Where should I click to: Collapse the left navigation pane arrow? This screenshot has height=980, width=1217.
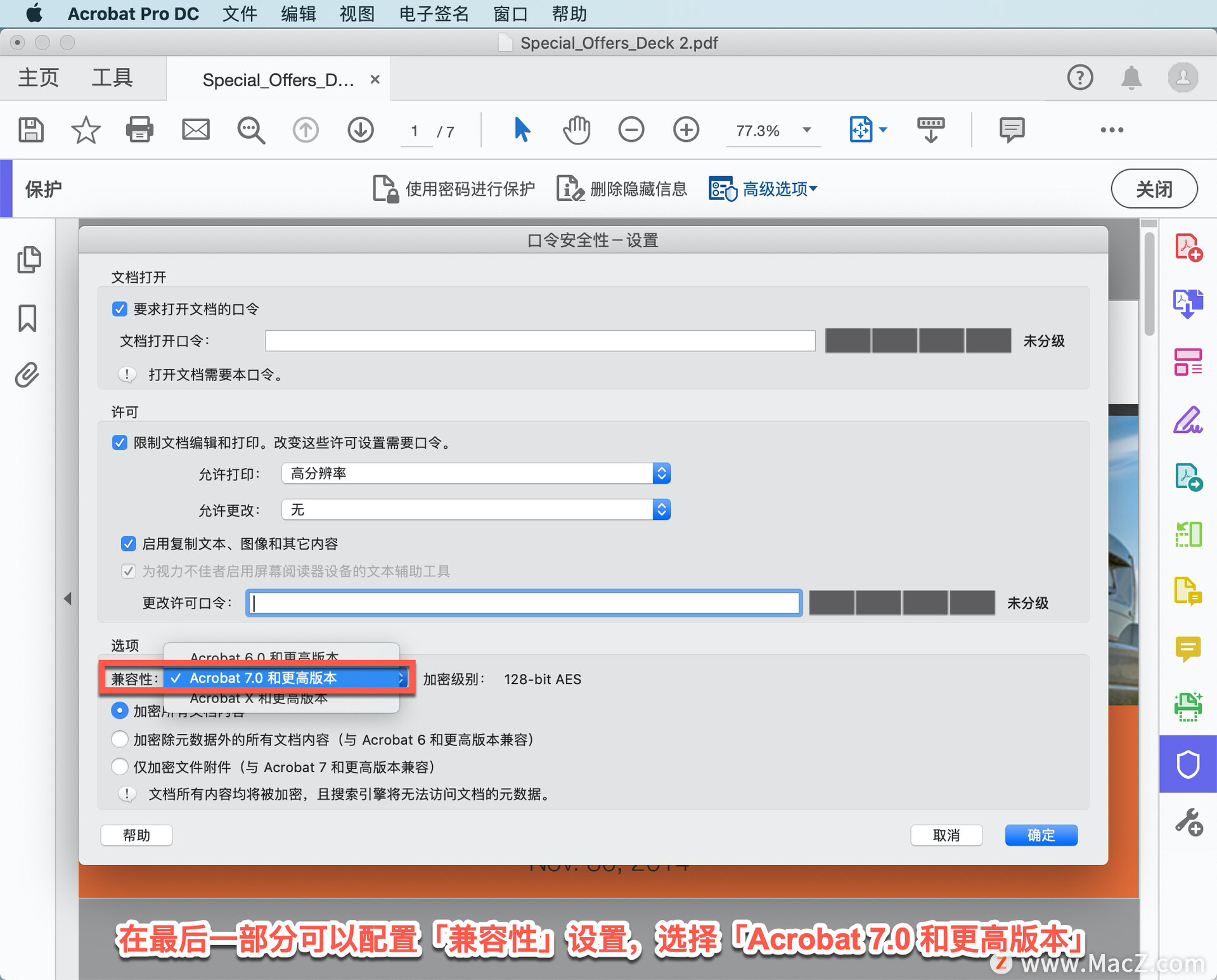(x=67, y=598)
